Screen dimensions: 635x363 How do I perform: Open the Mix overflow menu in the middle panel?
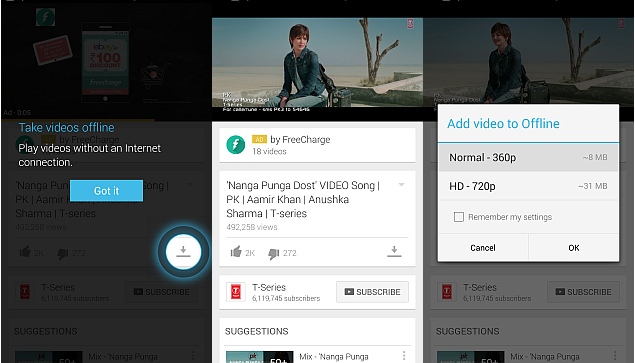tap(404, 355)
